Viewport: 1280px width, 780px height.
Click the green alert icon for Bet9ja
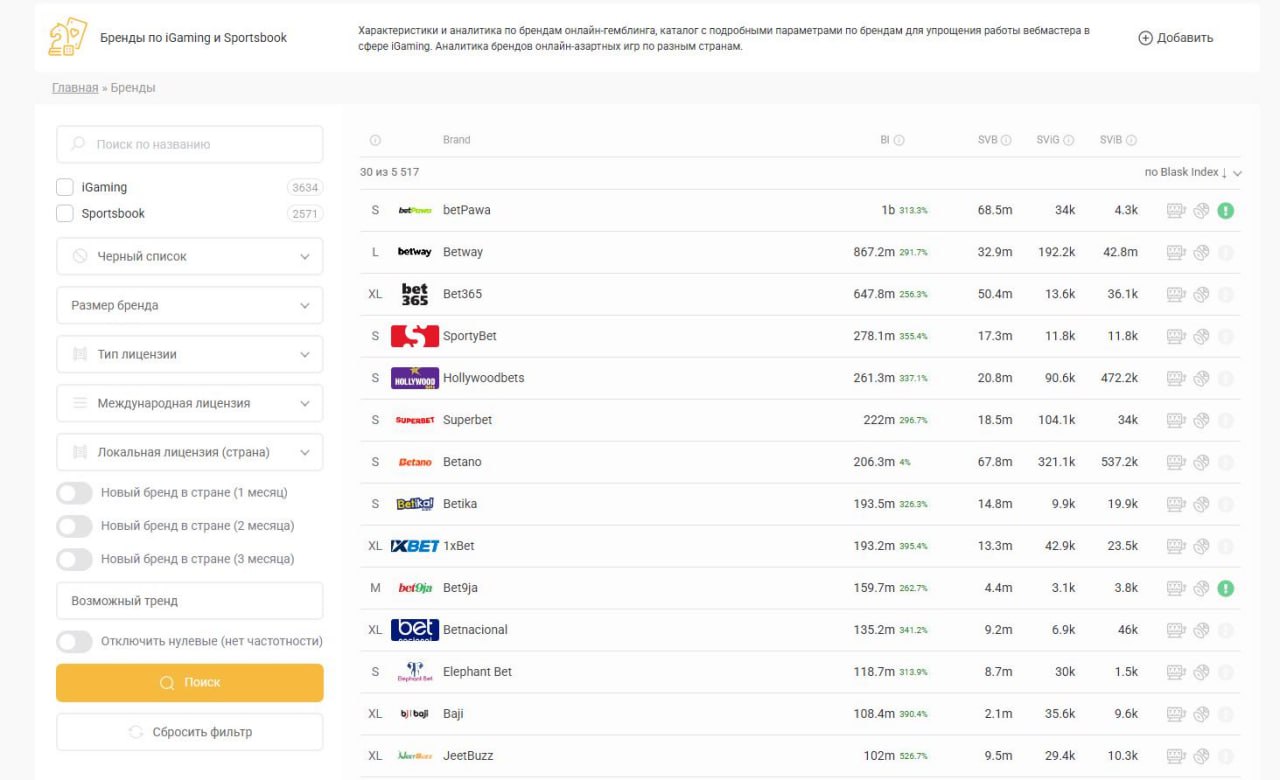coord(1226,589)
